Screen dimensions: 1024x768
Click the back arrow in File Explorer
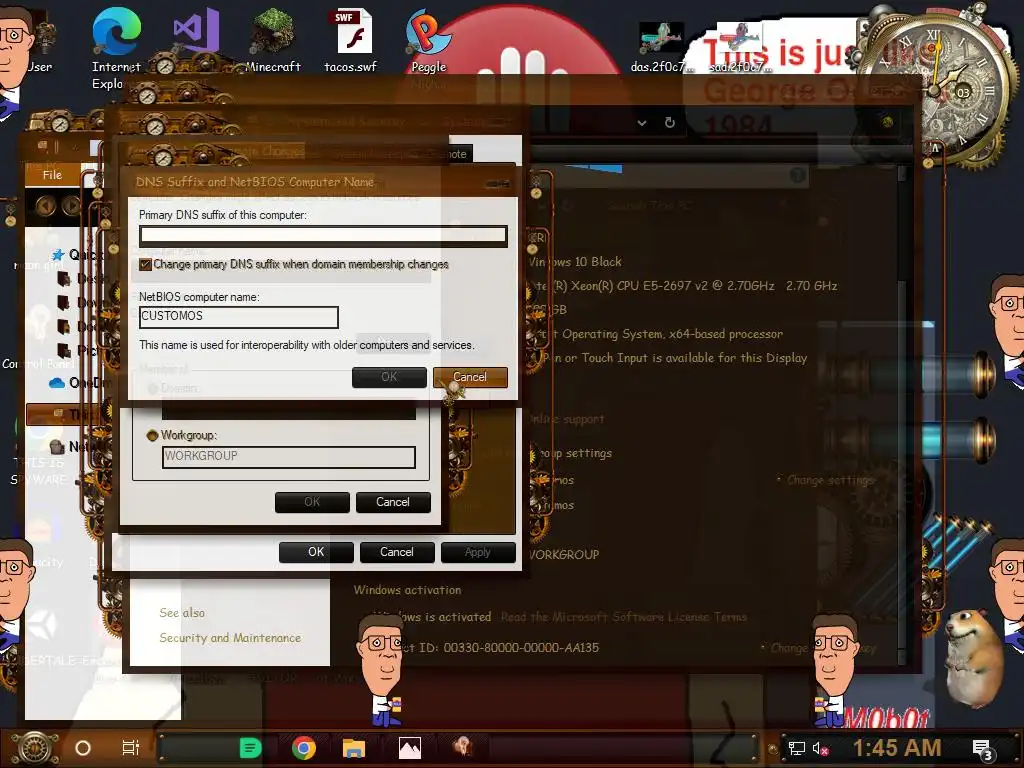[x=46, y=206]
